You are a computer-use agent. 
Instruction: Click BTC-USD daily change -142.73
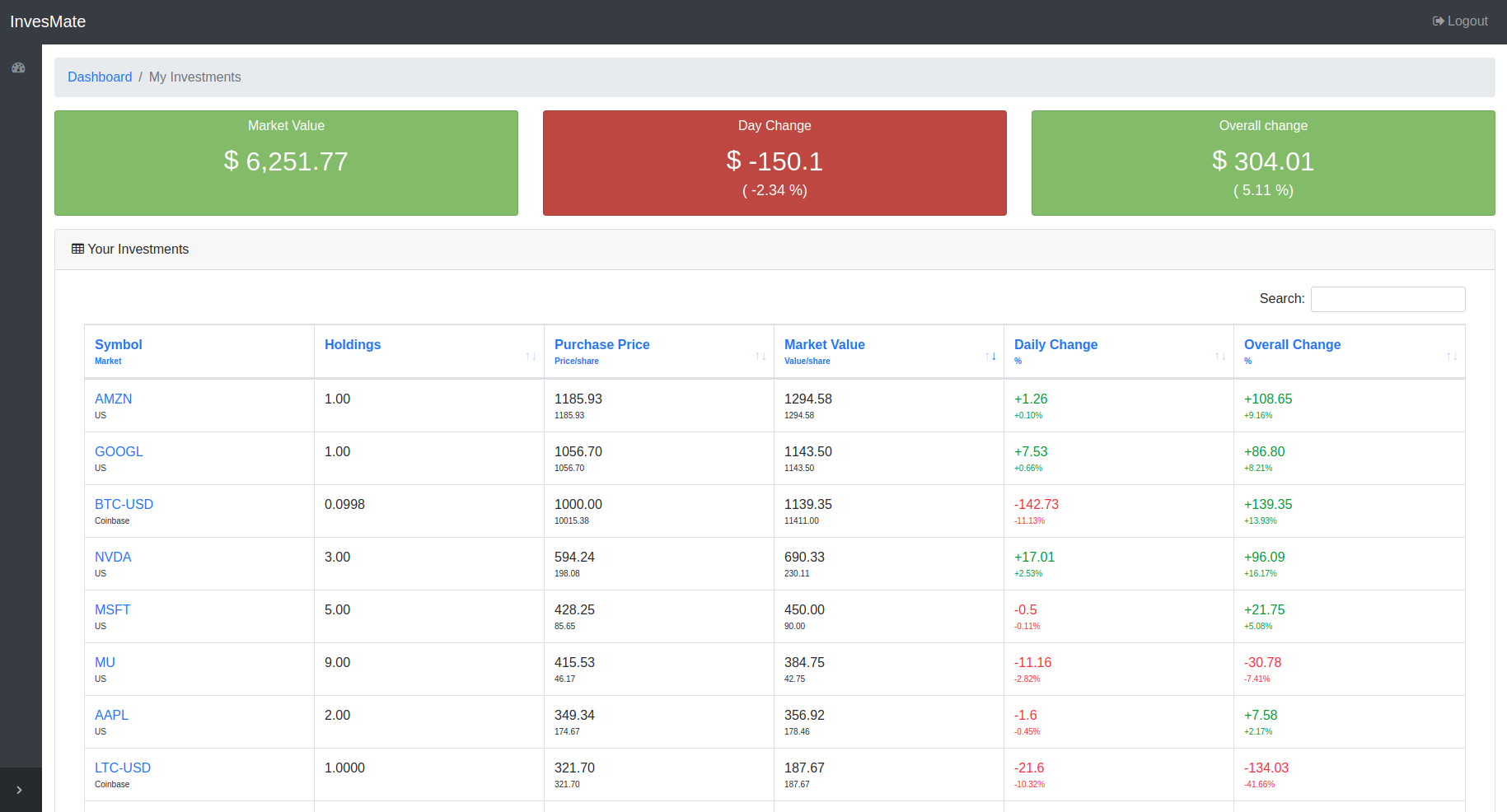point(1037,504)
